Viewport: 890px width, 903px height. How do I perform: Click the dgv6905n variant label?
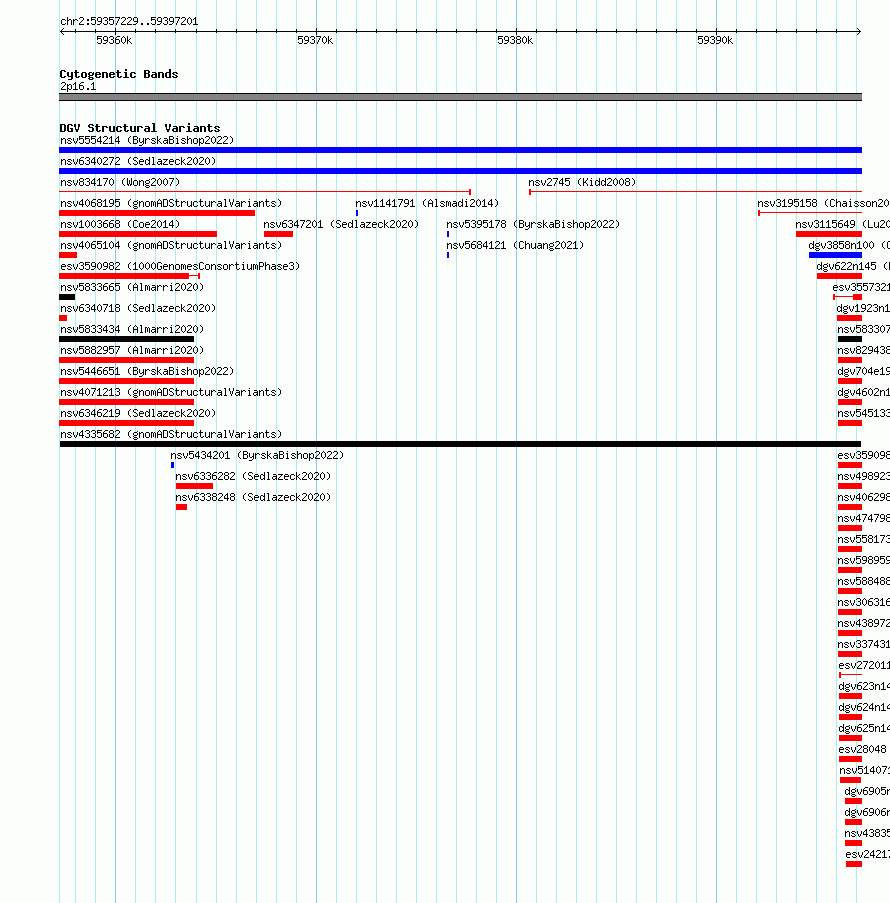[x=867, y=792]
